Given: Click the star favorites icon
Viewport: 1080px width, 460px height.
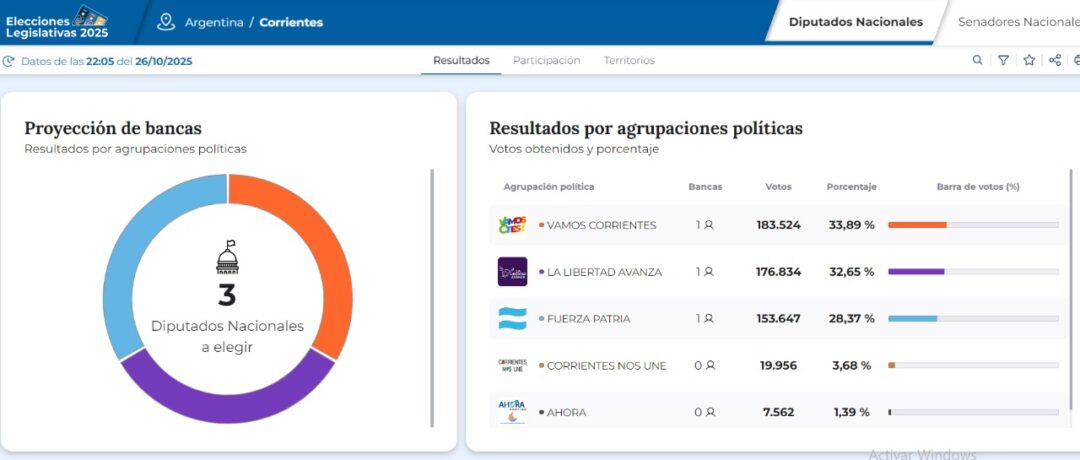Looking at the screenshot, I should (1029, 61).
